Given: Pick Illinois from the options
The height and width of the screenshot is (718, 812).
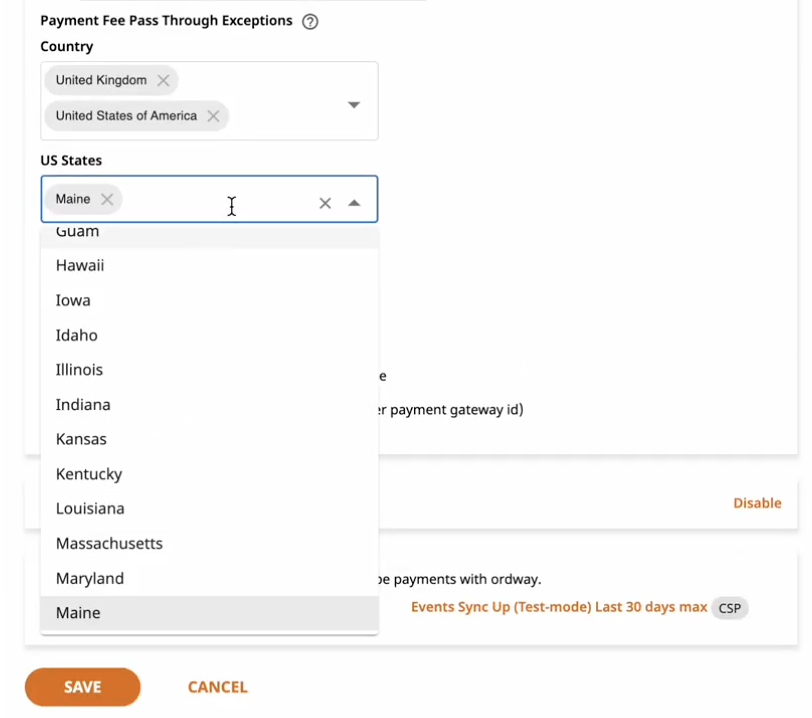Looking at the screenshot, I should [209, 370].
